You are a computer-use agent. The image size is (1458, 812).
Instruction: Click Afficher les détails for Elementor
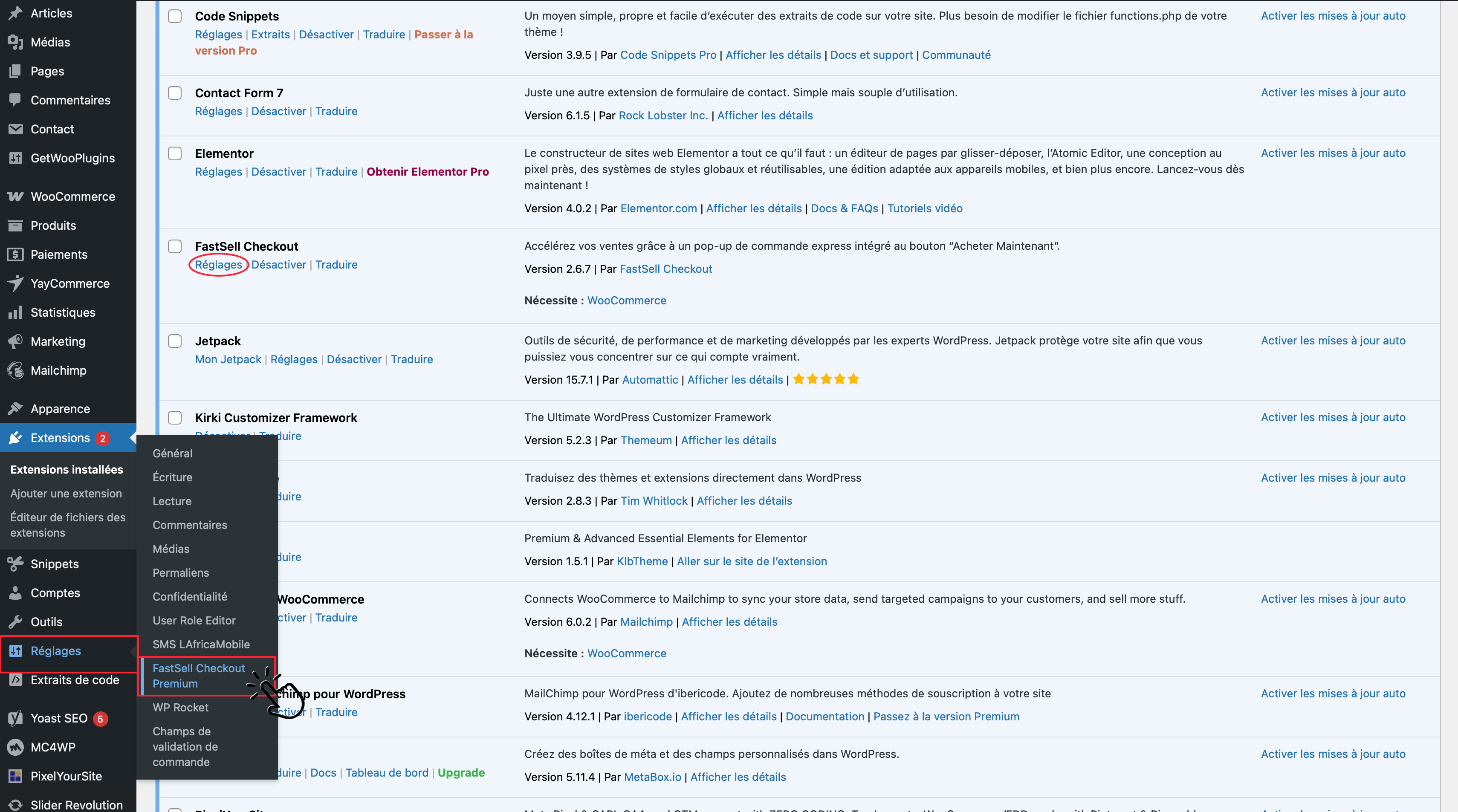tap(754, 208)
